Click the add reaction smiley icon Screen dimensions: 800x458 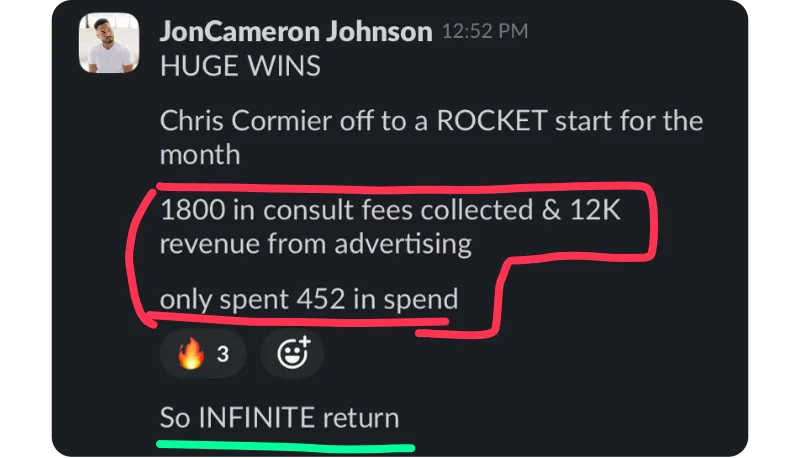point(292,354)
